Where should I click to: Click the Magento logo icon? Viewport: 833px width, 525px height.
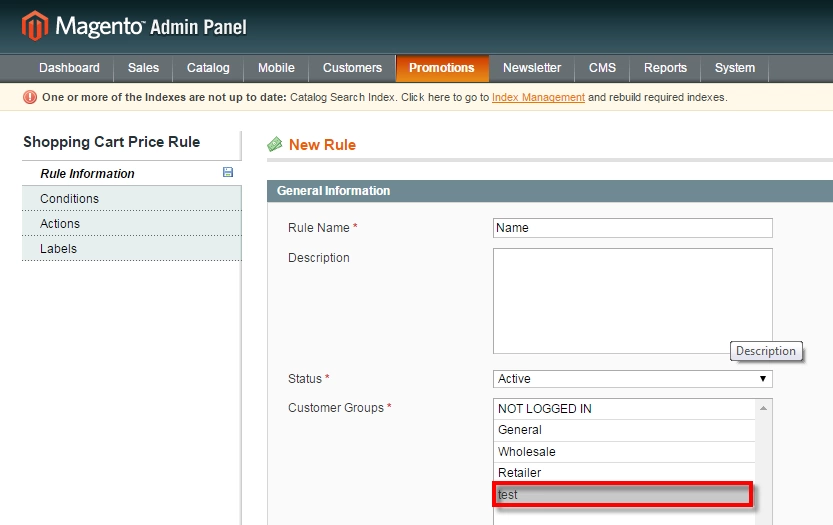pyautogui.click(x=35, y=26)
